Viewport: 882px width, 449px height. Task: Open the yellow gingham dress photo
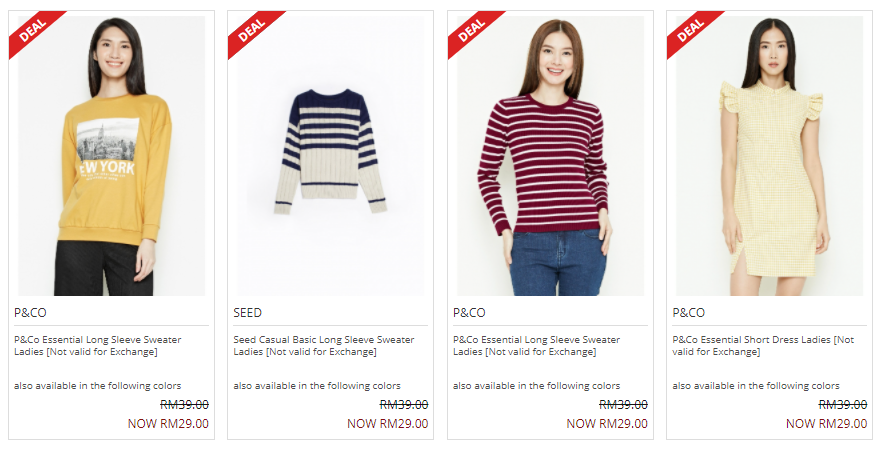770,156
